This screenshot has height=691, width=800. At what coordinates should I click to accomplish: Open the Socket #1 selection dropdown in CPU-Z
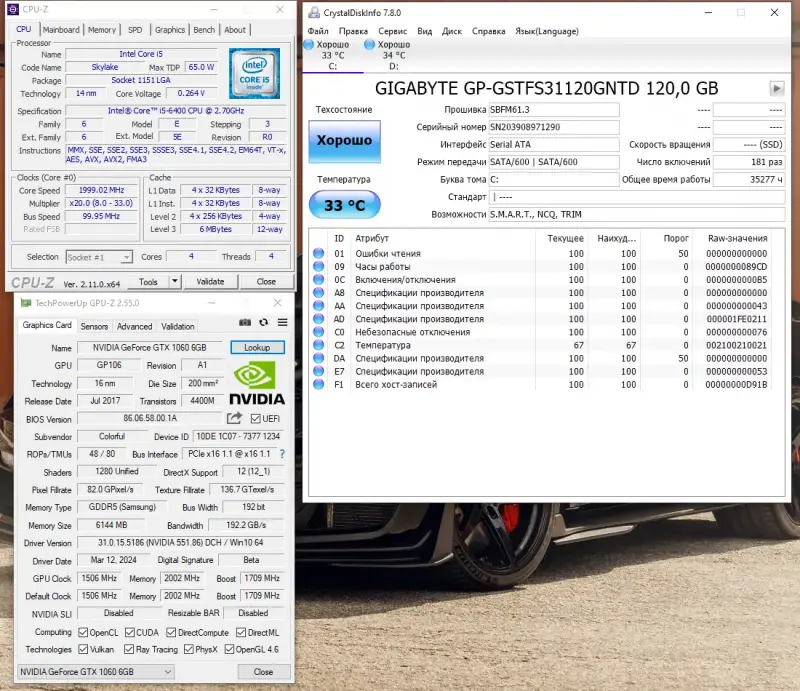point(99,257)
